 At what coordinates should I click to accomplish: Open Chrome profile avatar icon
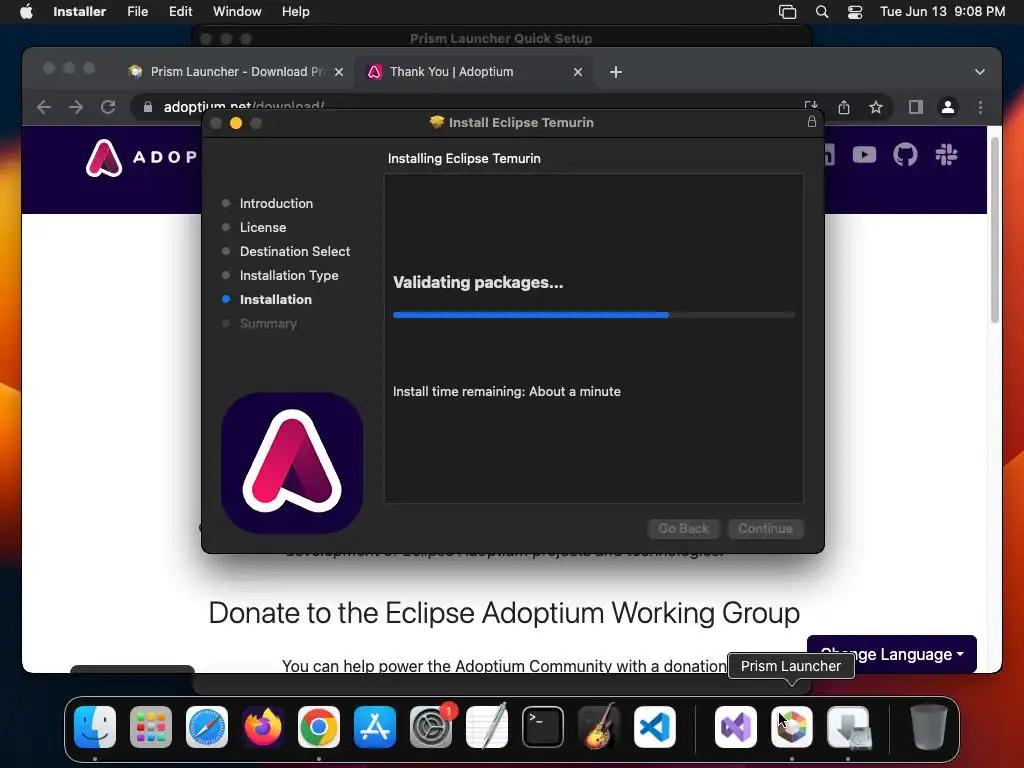tap(948, 107)
